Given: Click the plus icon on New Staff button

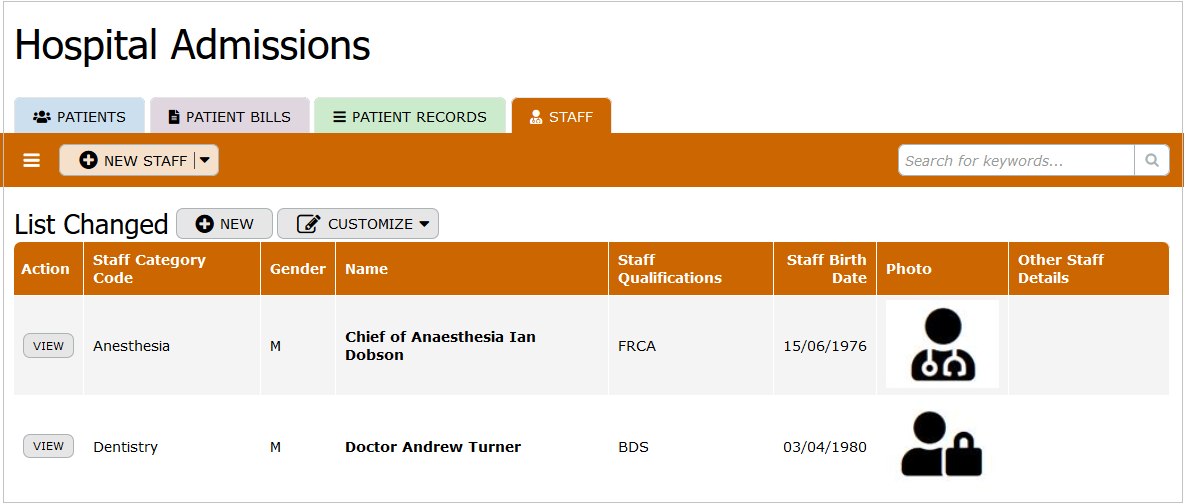Looking at the screenshot, I should (x=89, y=160).
